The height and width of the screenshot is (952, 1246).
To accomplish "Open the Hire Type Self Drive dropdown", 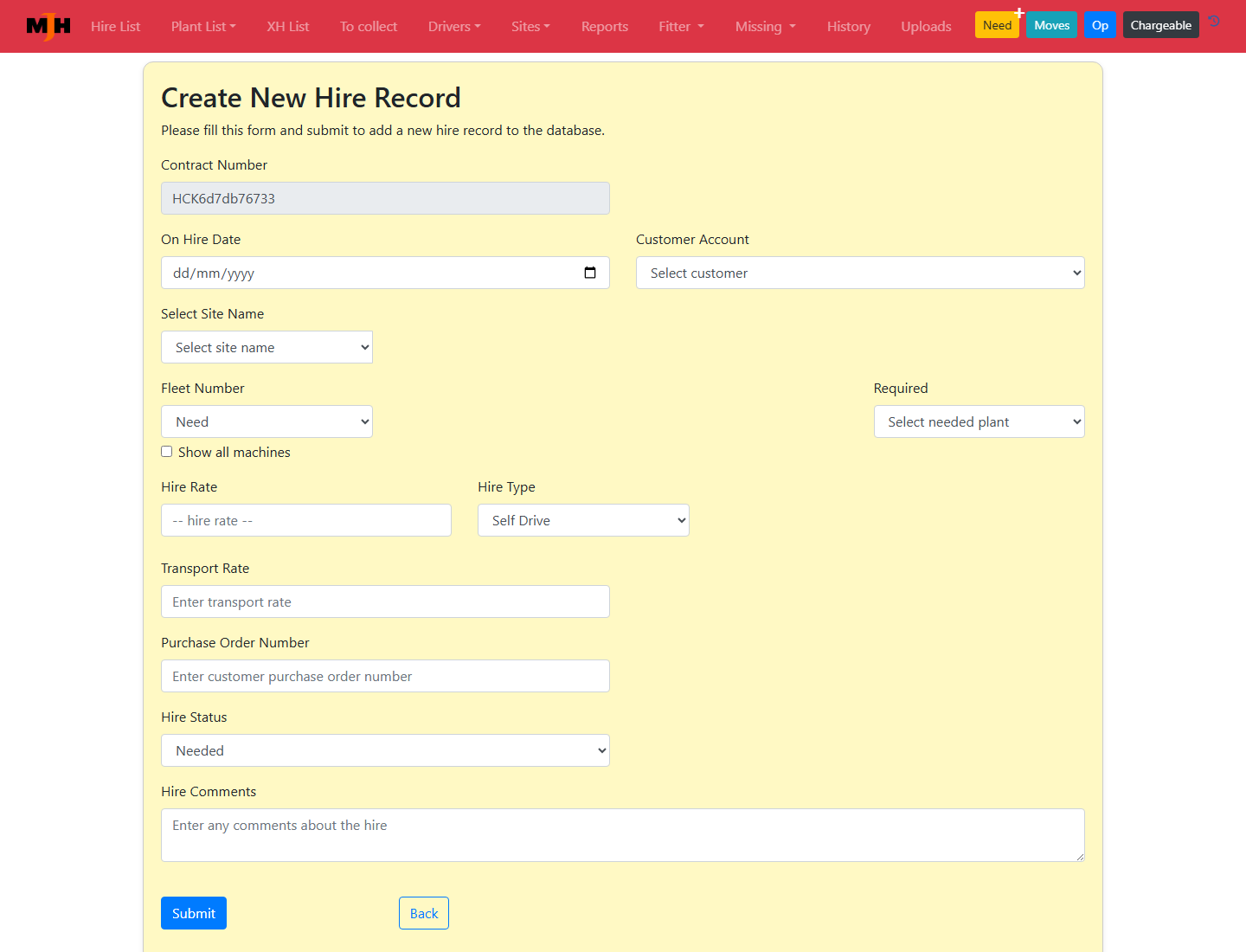I will pos(583,520).
